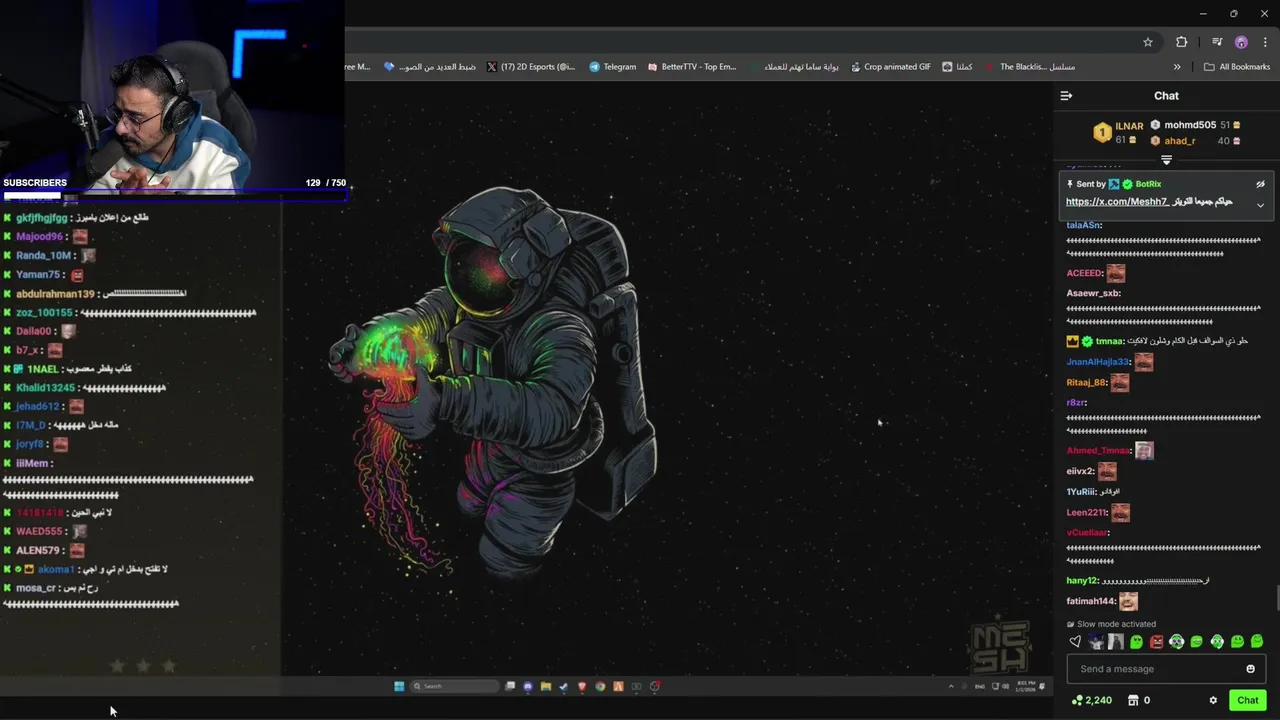Click the BotRix sender name
1280x720 pixels.
point(1148,184)
